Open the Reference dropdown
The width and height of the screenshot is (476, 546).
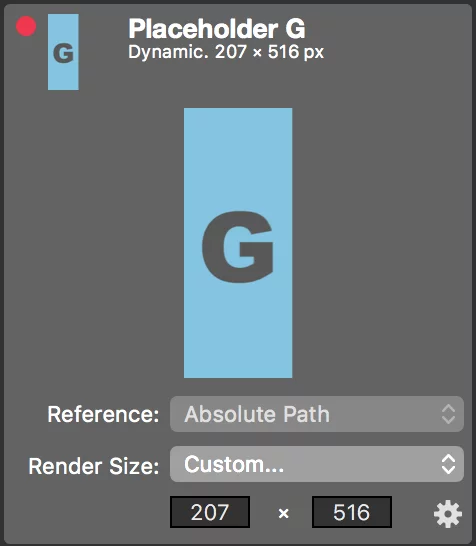(x=317, y=414)
